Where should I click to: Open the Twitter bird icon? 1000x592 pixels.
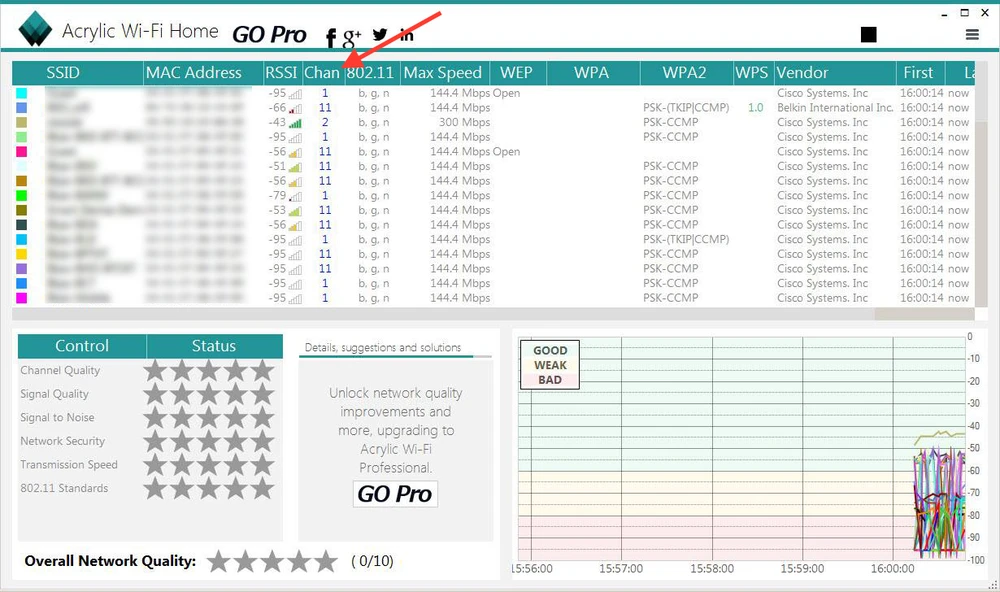click(x=380, y=35)
